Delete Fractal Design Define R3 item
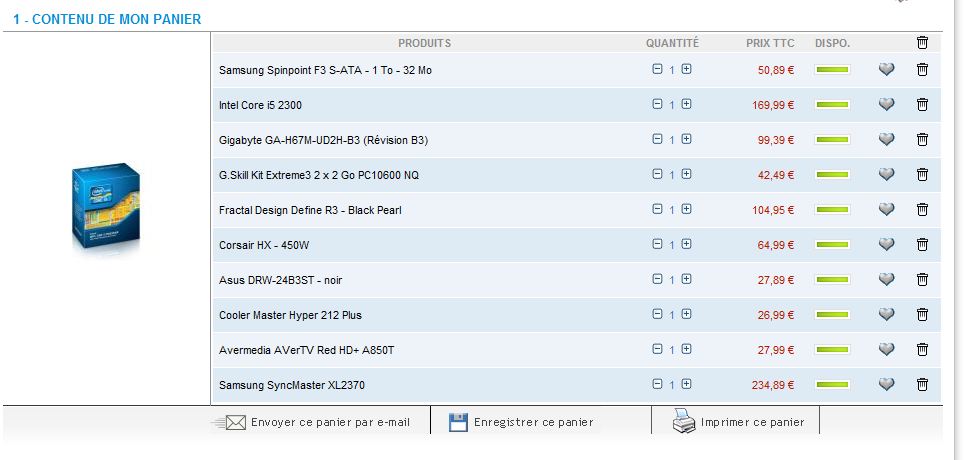Screen dimensions: 969x460 click(922, 210)
